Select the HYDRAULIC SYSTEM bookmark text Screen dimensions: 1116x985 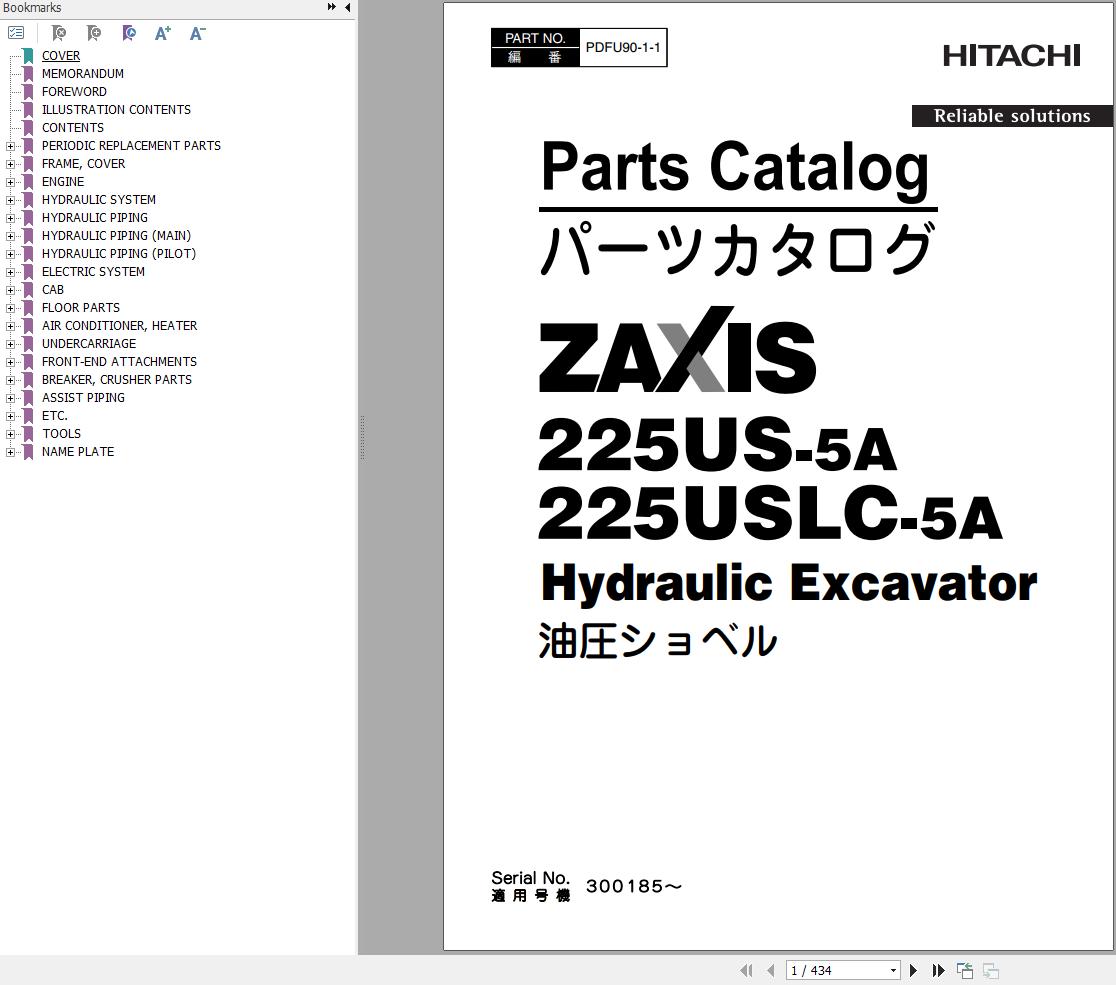(x=98, y=199)
